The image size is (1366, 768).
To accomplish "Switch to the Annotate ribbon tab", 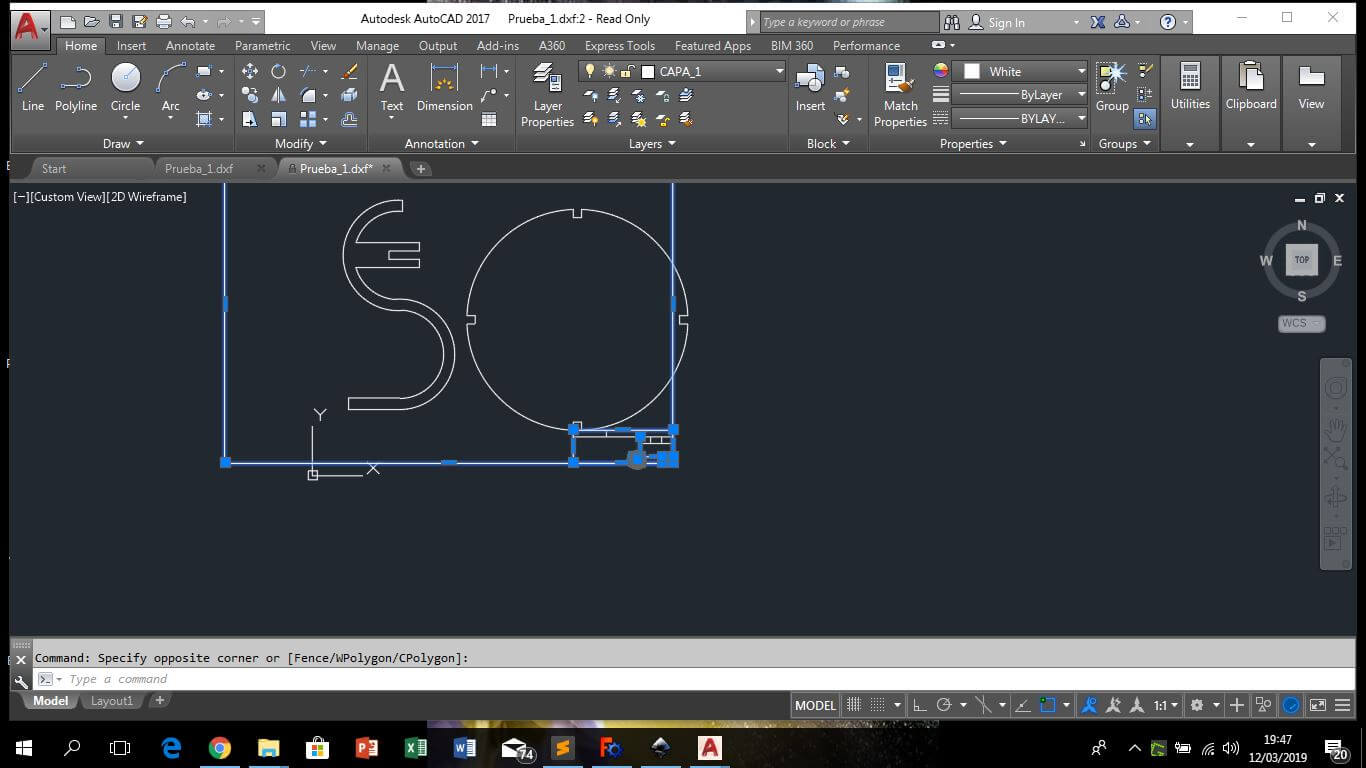I will click(190, 46).
